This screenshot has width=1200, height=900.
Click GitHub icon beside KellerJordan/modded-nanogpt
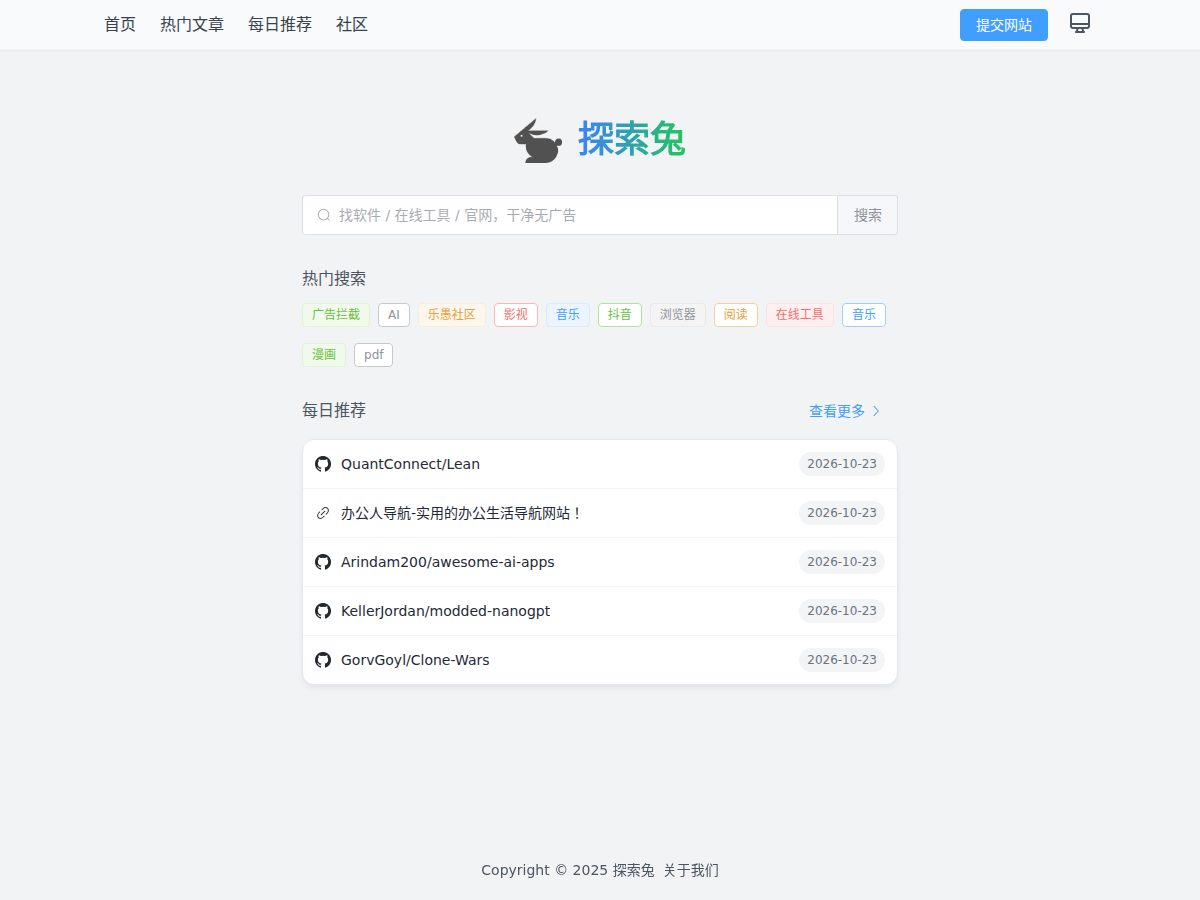[323, 611]
